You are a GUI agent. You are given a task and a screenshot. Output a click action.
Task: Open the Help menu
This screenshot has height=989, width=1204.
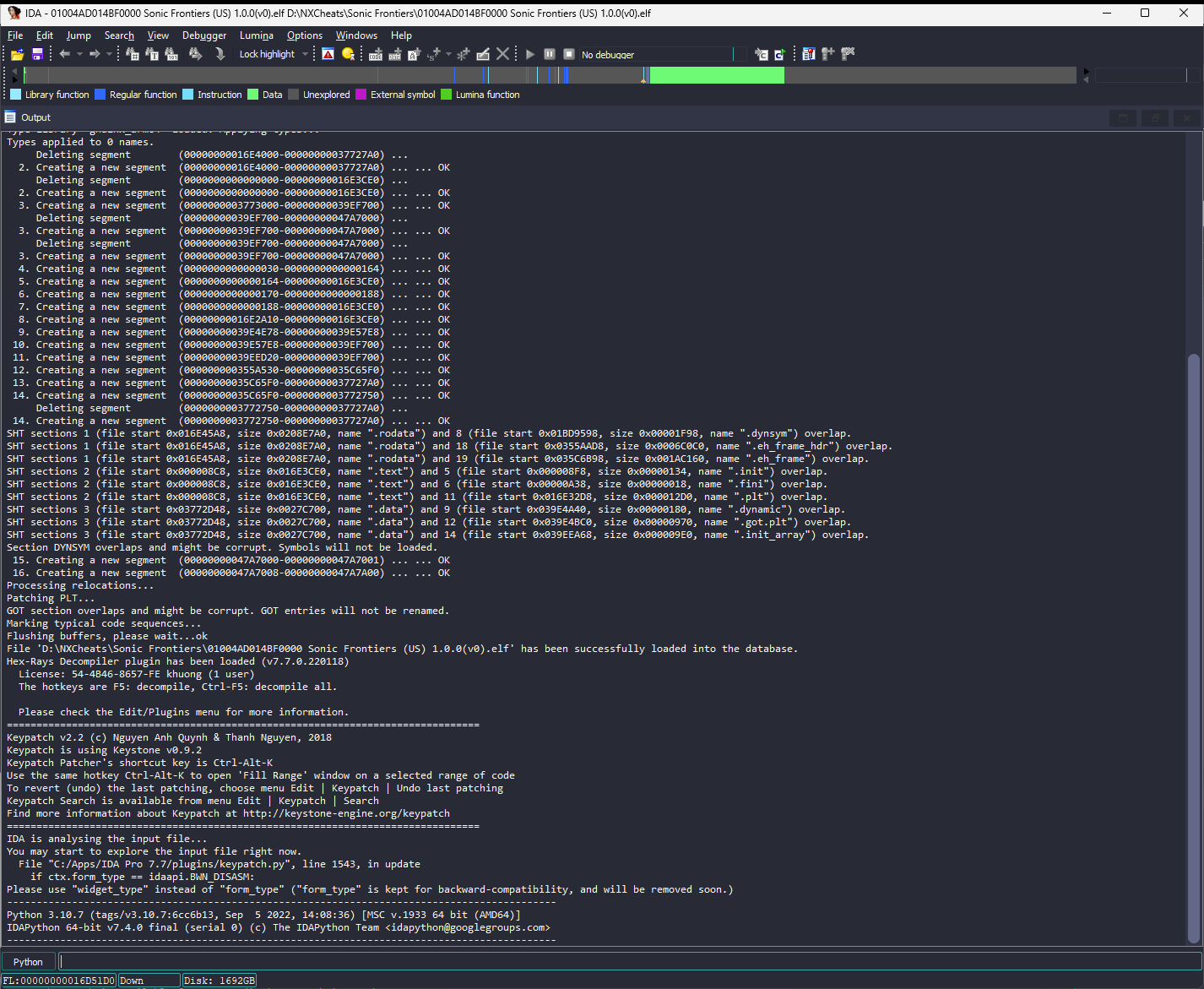401,35
